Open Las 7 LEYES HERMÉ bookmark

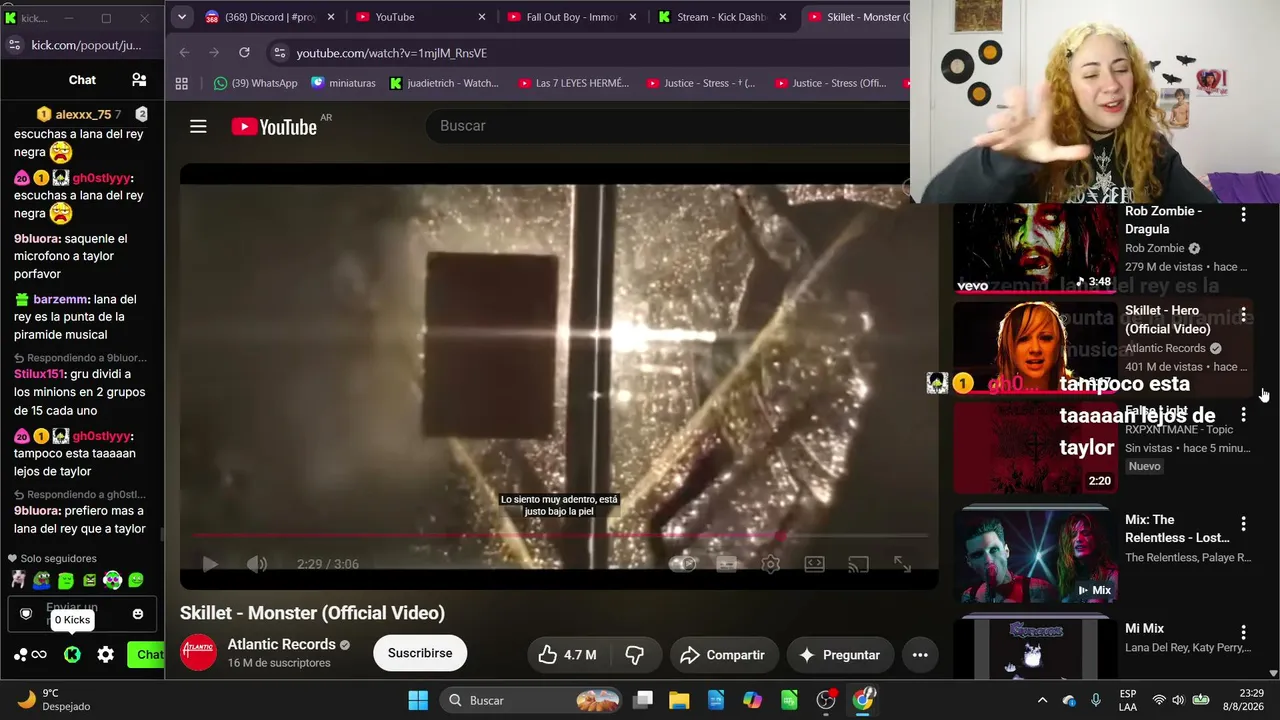click(x=573, y=83)
